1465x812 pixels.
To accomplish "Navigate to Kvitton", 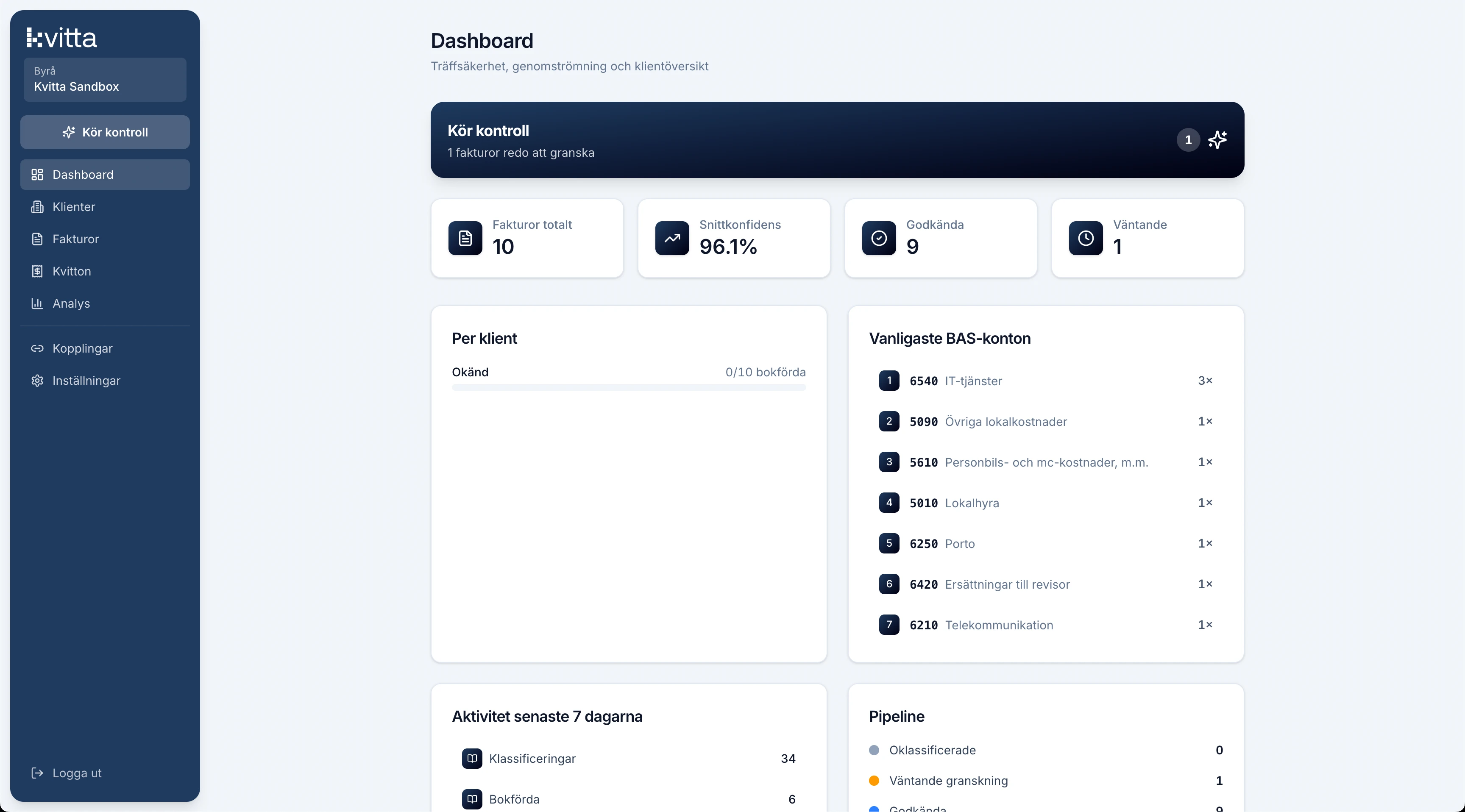I will pyautogui.click(x=105, y=271).
